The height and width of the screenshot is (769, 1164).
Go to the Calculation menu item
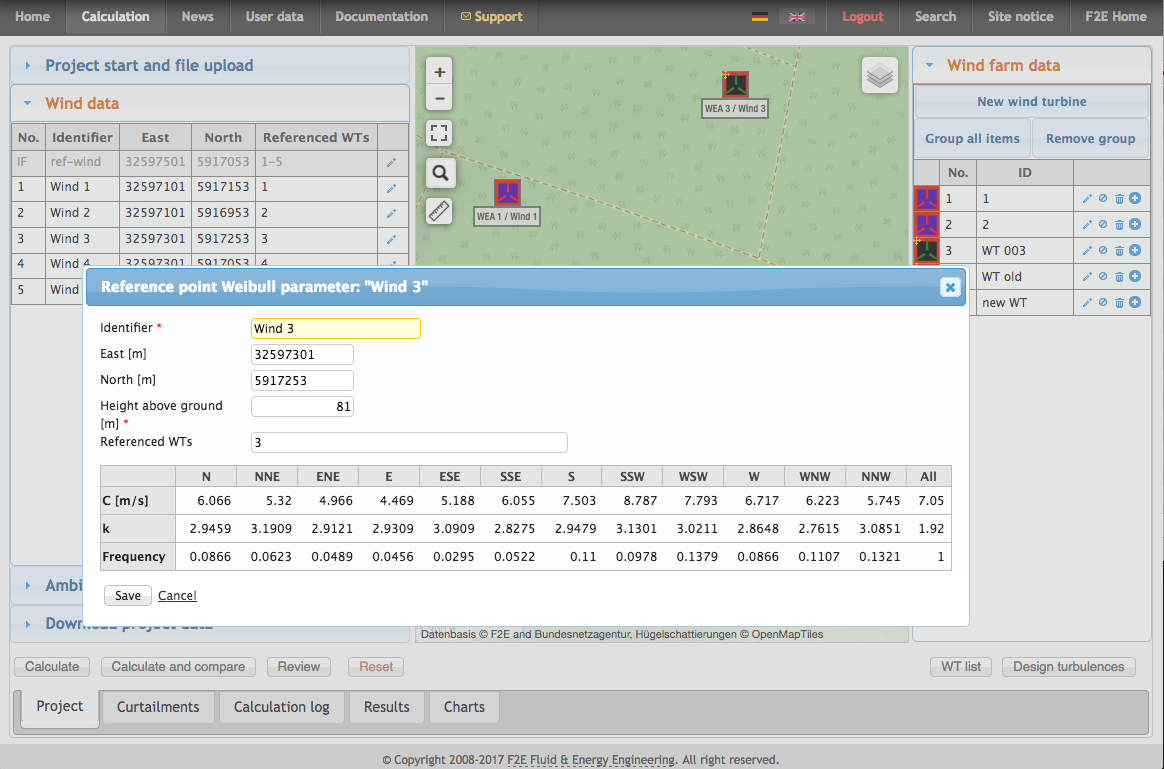(115, 16)
